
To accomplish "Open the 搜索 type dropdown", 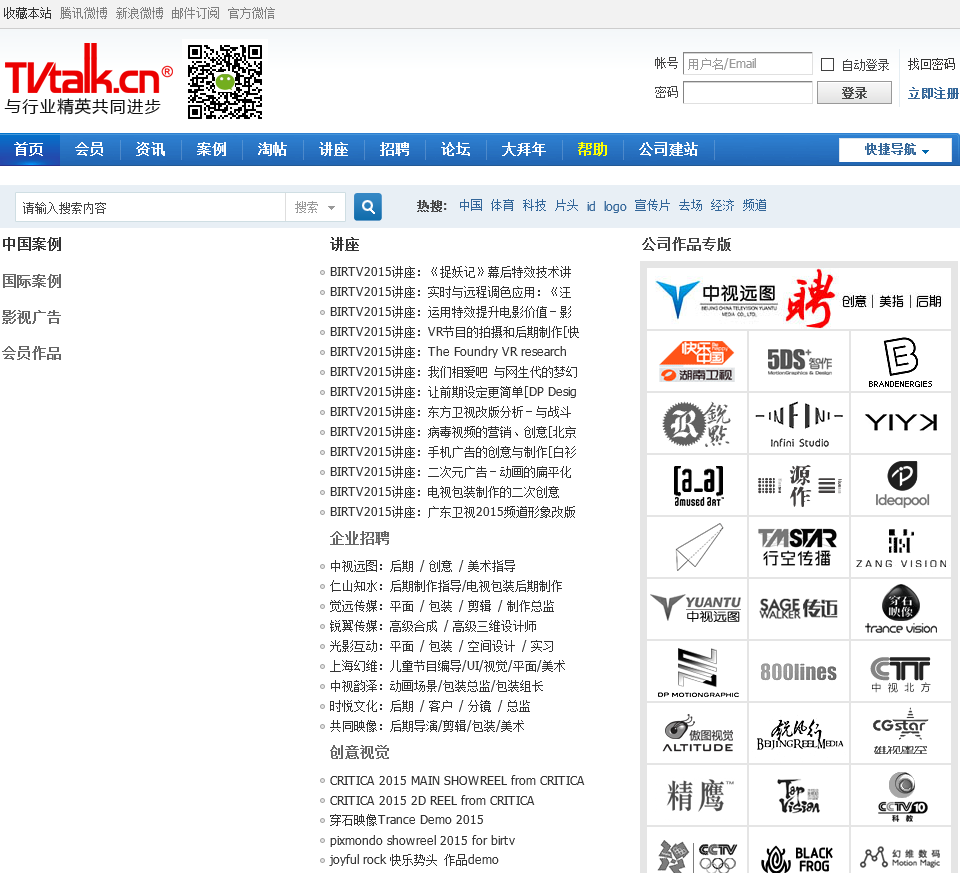I will tap(315, 208).
